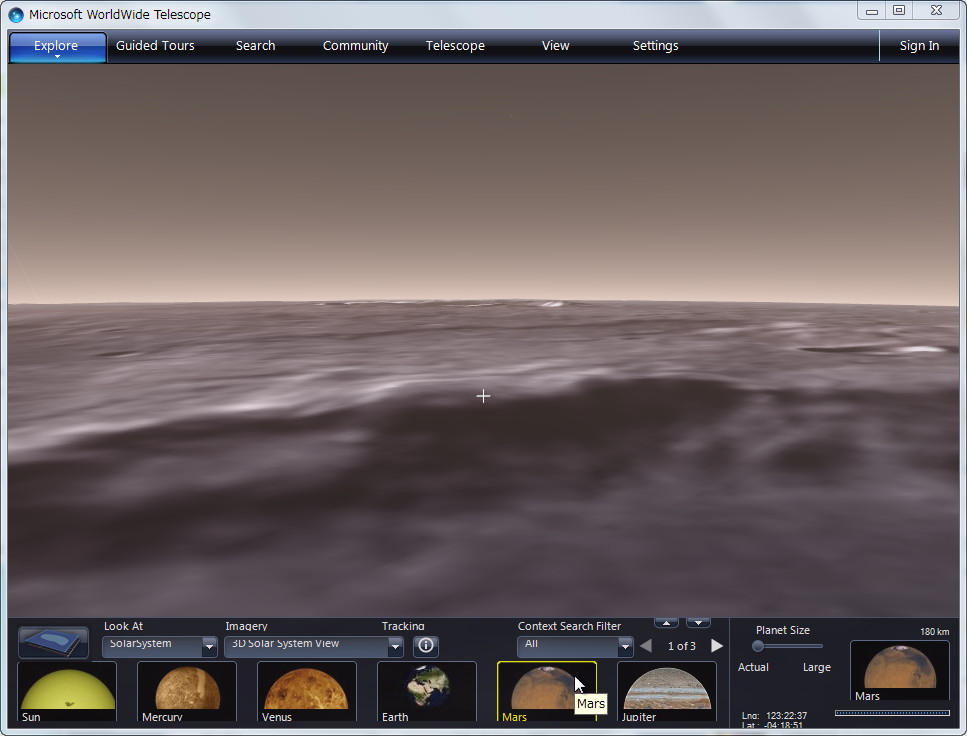The image size is (967, 736).
Task: Click the '1 of 3' page indicator
Action: click(681, 646)
